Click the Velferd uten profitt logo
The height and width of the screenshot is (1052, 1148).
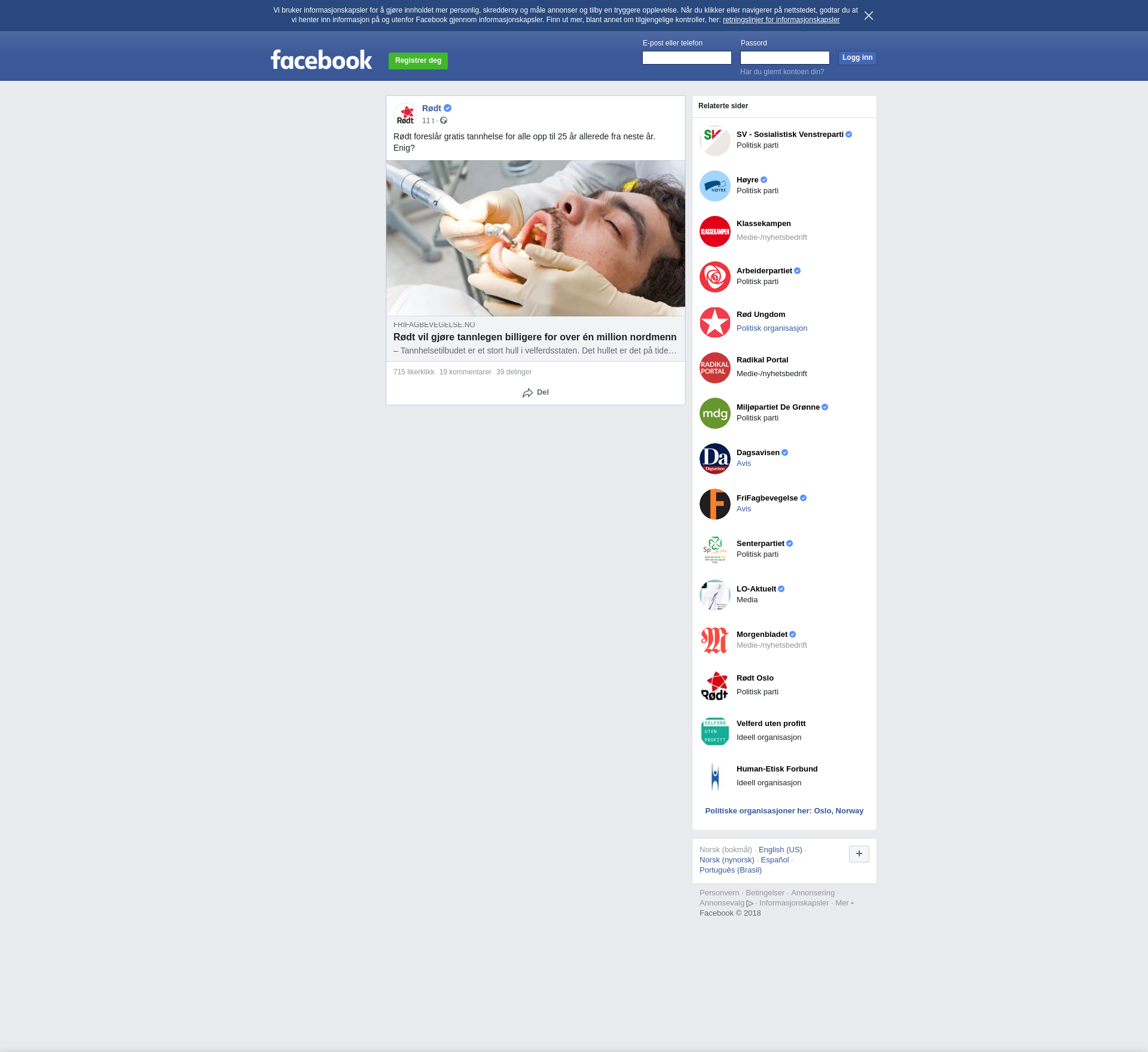pyautogui.click(x=715, y=731)
